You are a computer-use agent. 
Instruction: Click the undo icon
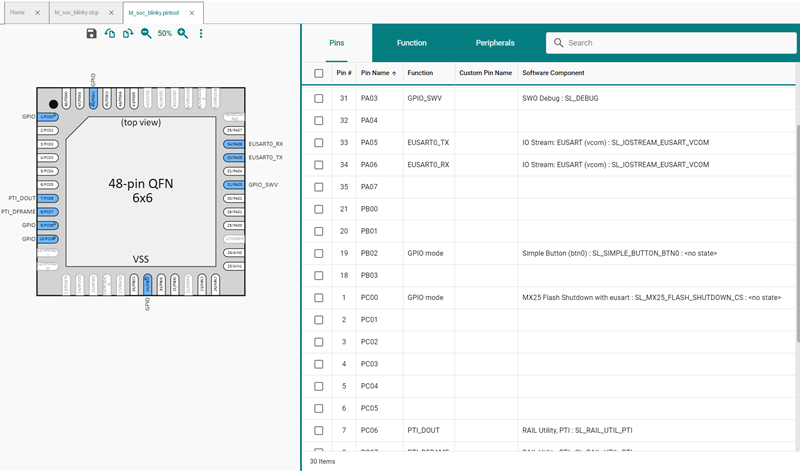point(110,33)
